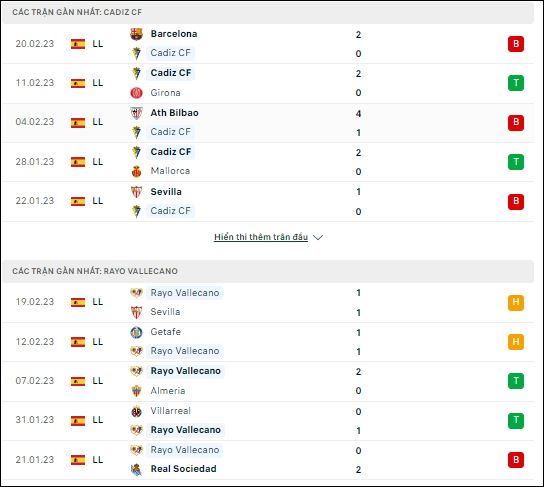Click the Mallorca club crest icon

point(136,171)
